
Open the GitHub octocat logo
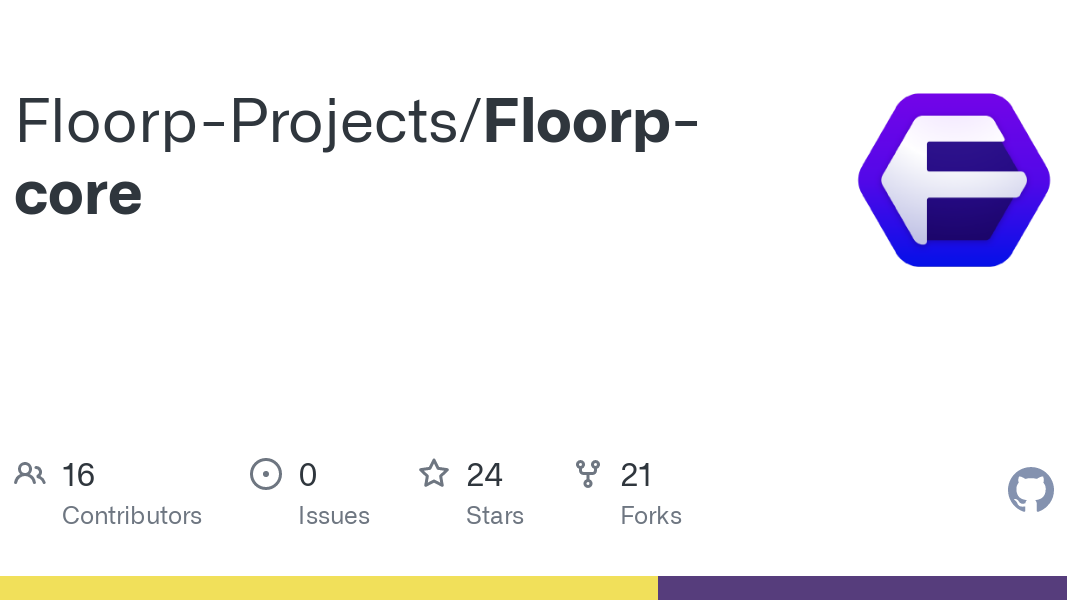(1031, 490)
